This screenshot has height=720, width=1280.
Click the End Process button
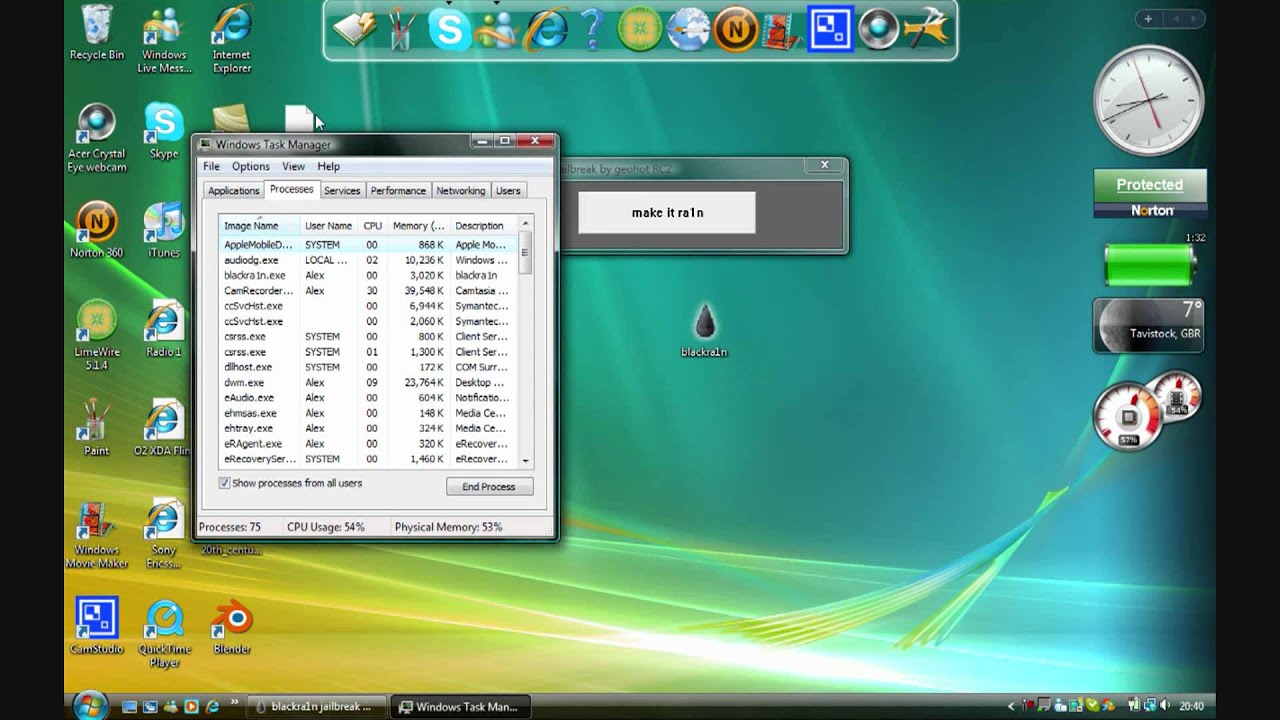point(489,487)
